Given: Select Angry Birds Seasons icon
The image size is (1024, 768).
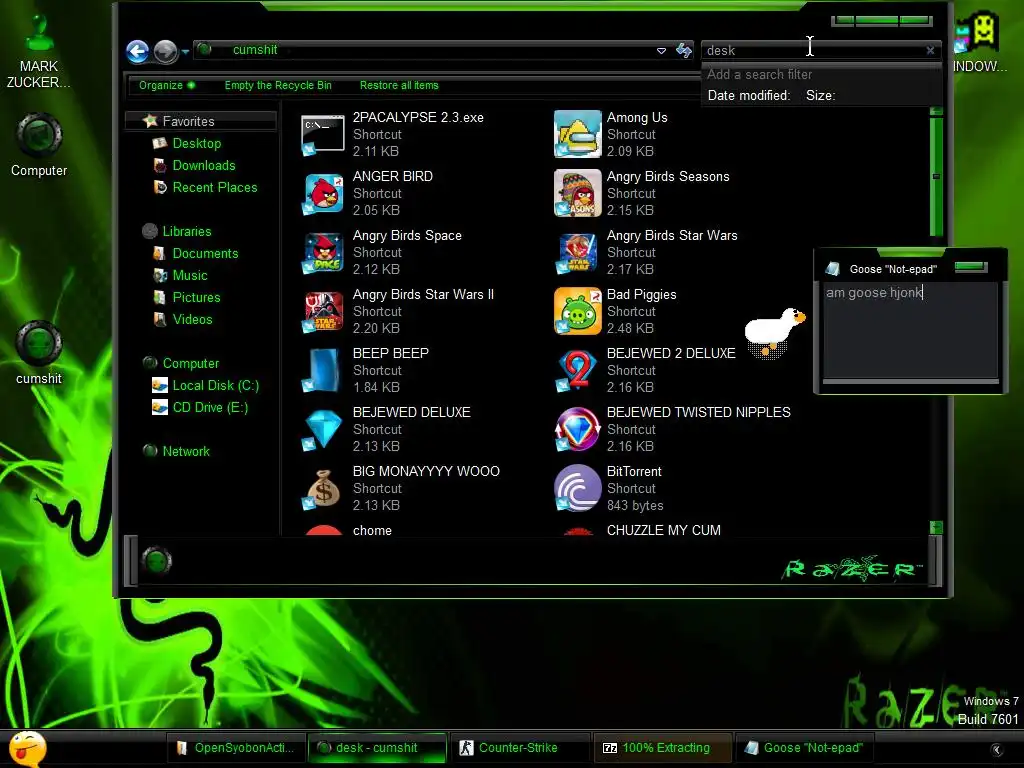Looking at the screenshot, I should (x=577, y=193).
